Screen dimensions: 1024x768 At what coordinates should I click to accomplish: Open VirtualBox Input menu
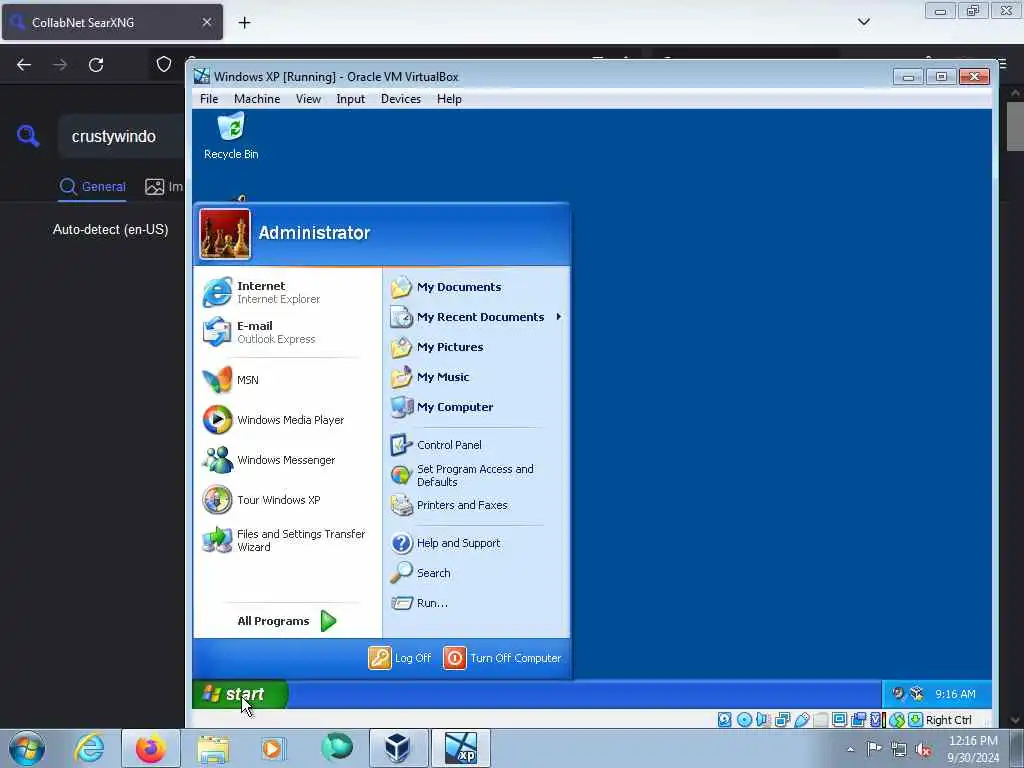[351, 99]
